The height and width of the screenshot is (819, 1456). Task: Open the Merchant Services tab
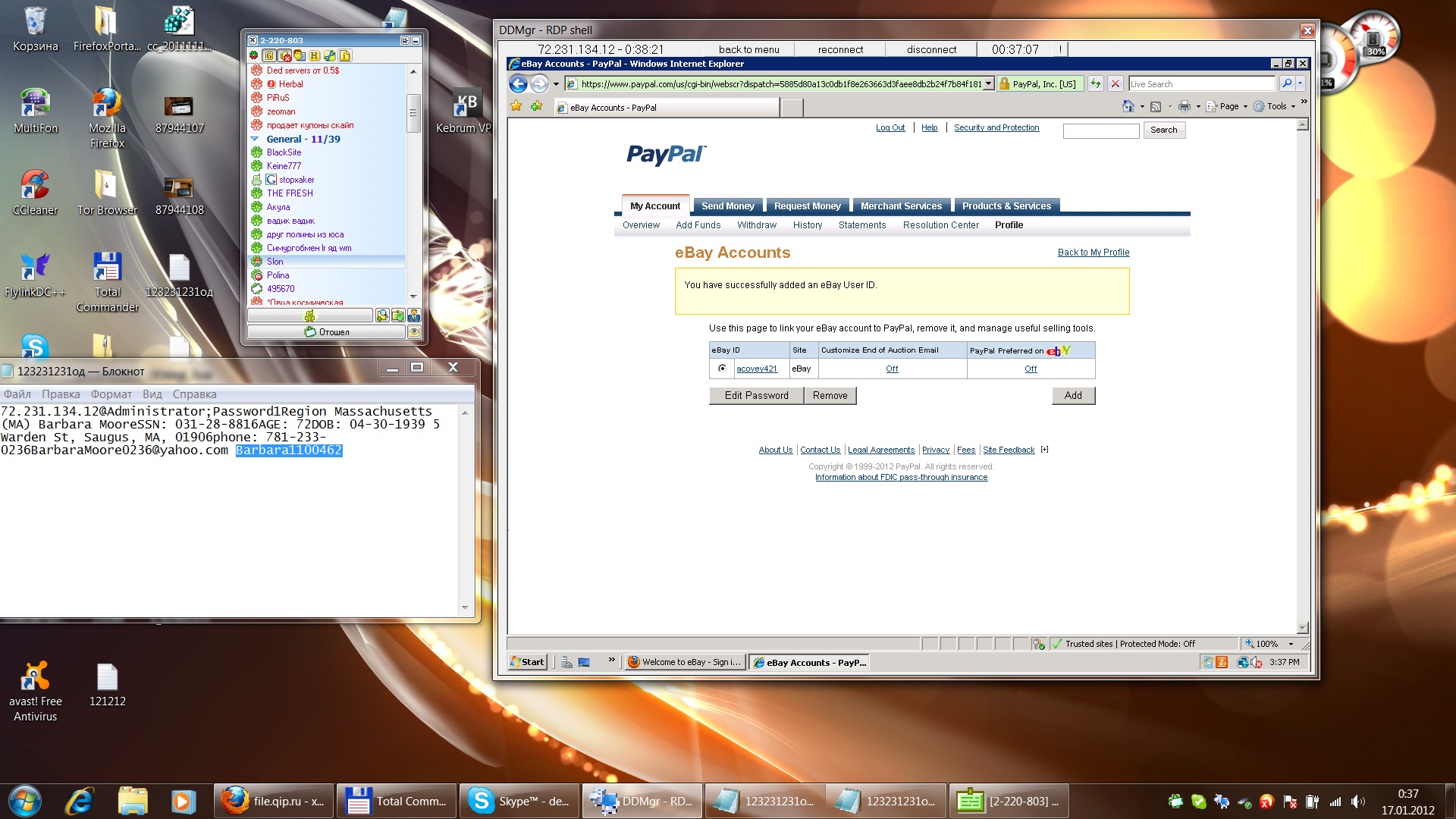(x=901, y=206)
